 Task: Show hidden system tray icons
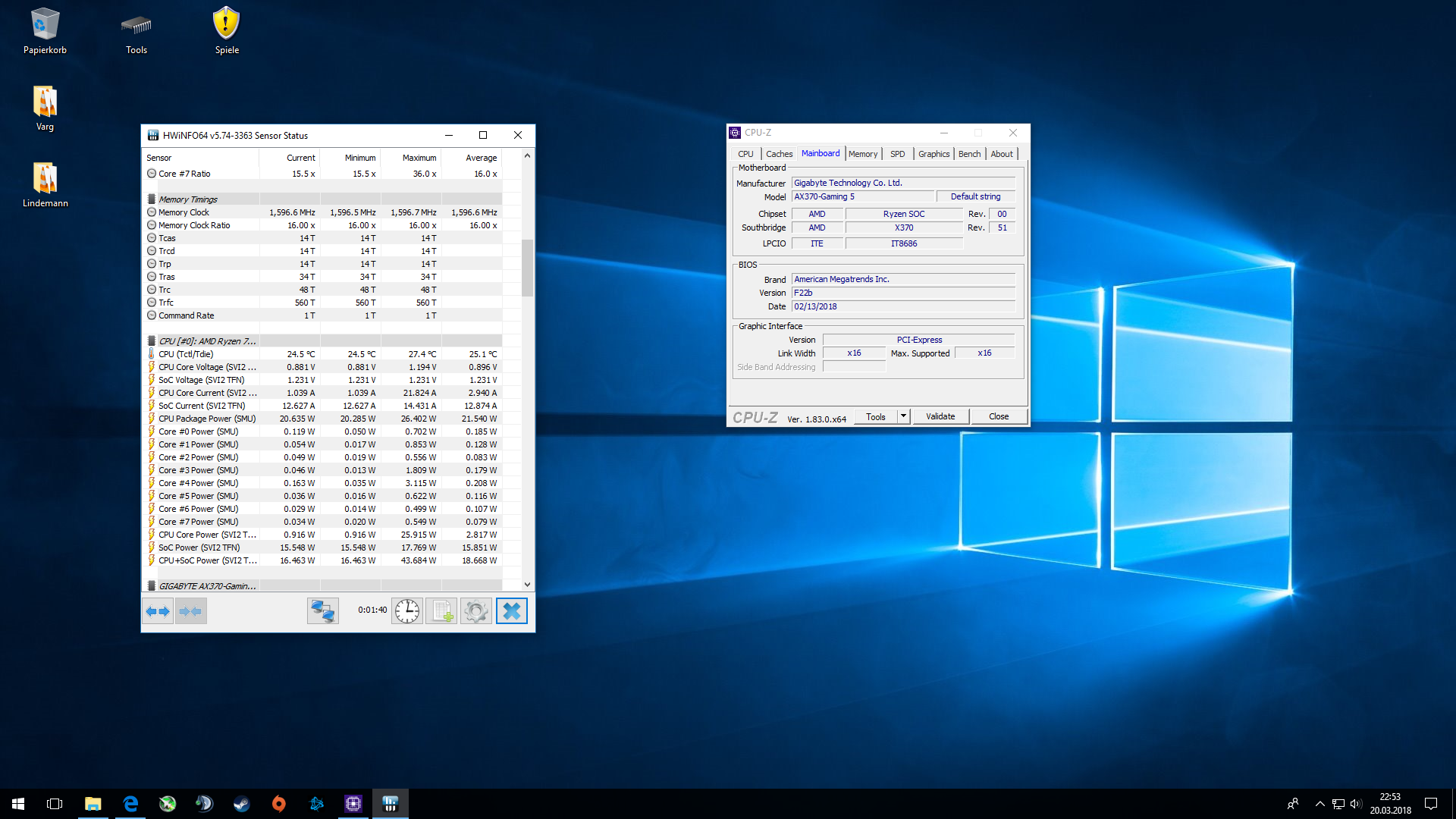point(1319,804)
